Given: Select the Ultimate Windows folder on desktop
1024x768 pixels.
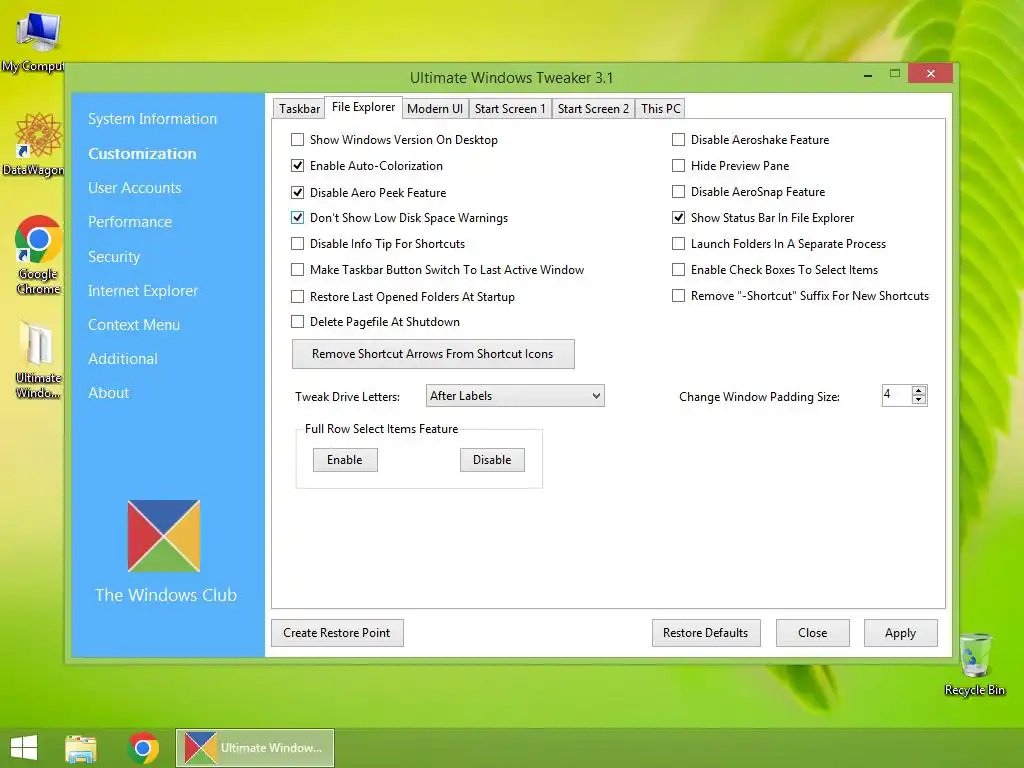Looking at the screenshot, I should pos(38,359).
